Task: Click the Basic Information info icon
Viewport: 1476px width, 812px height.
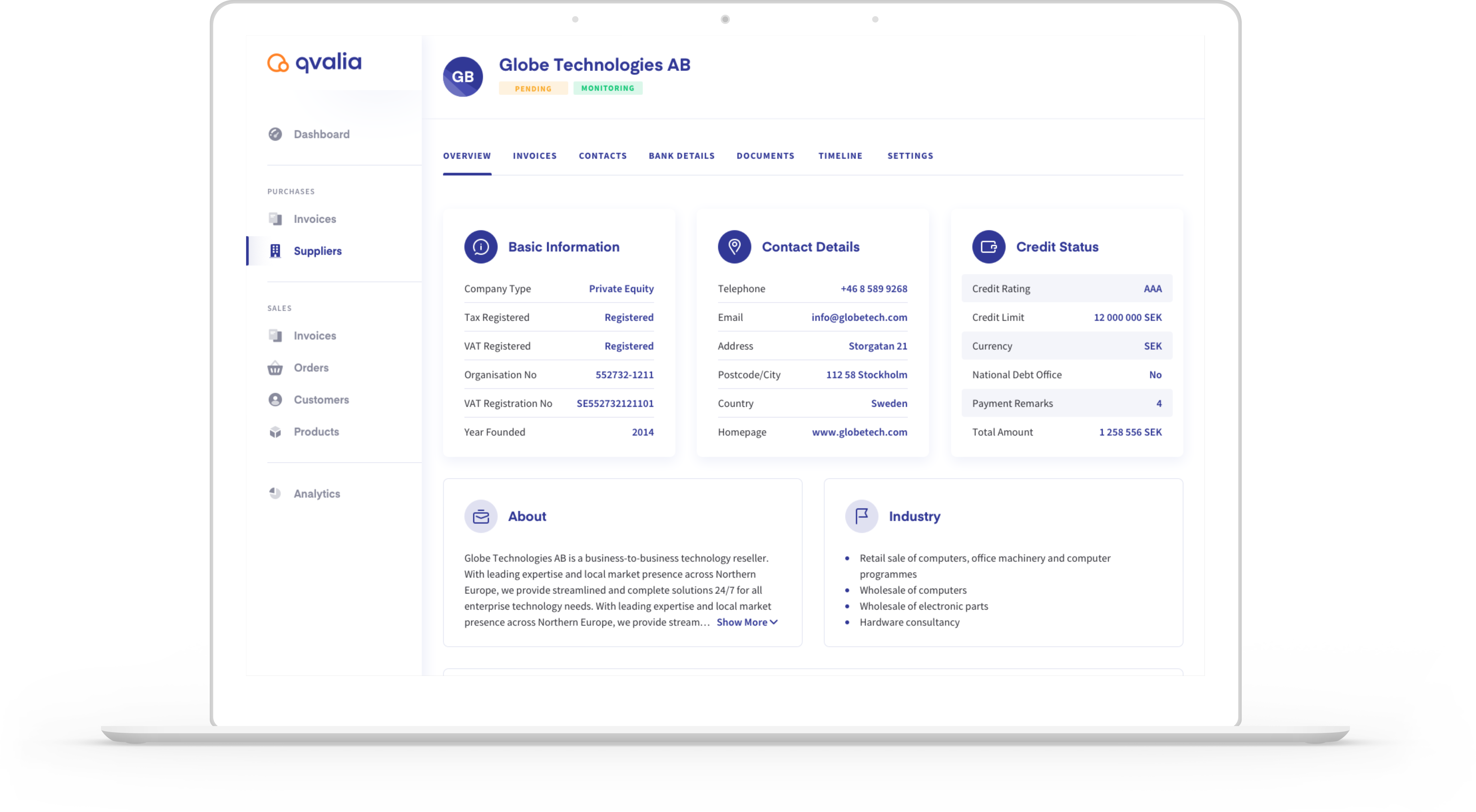Action: click(x=480, y=247)
